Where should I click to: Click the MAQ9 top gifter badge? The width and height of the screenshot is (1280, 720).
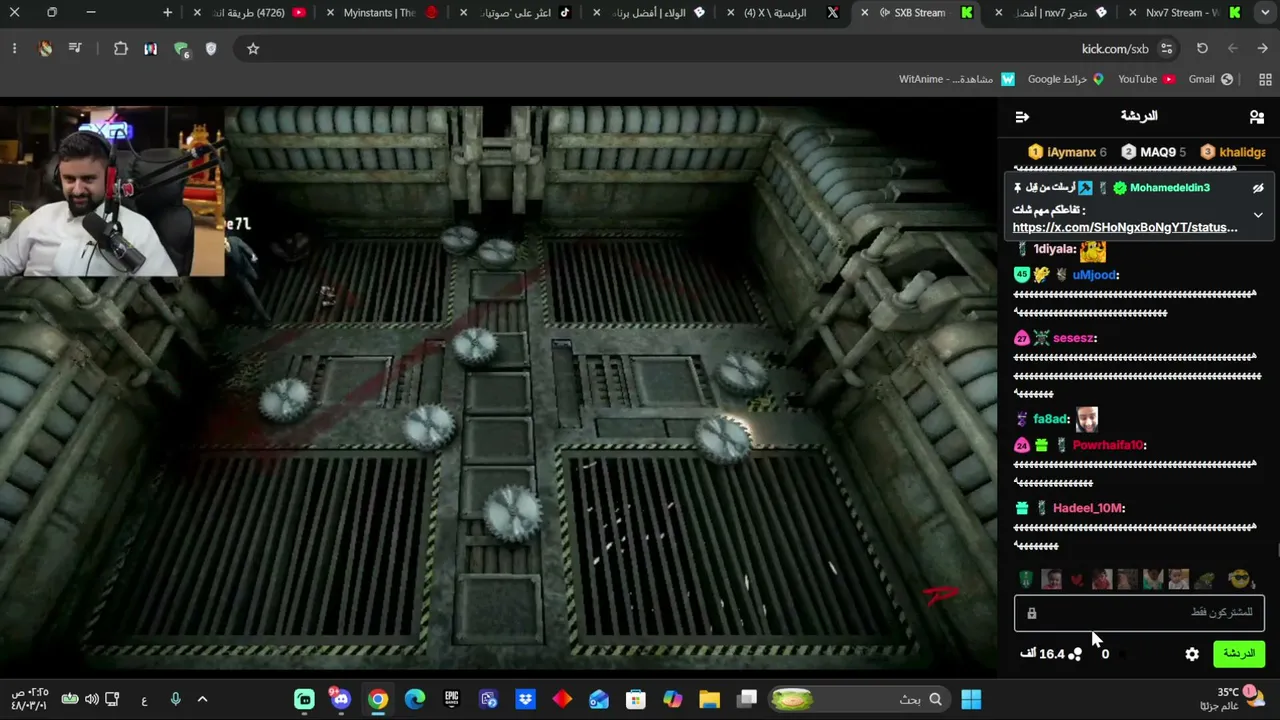(x=1154, y=152)
